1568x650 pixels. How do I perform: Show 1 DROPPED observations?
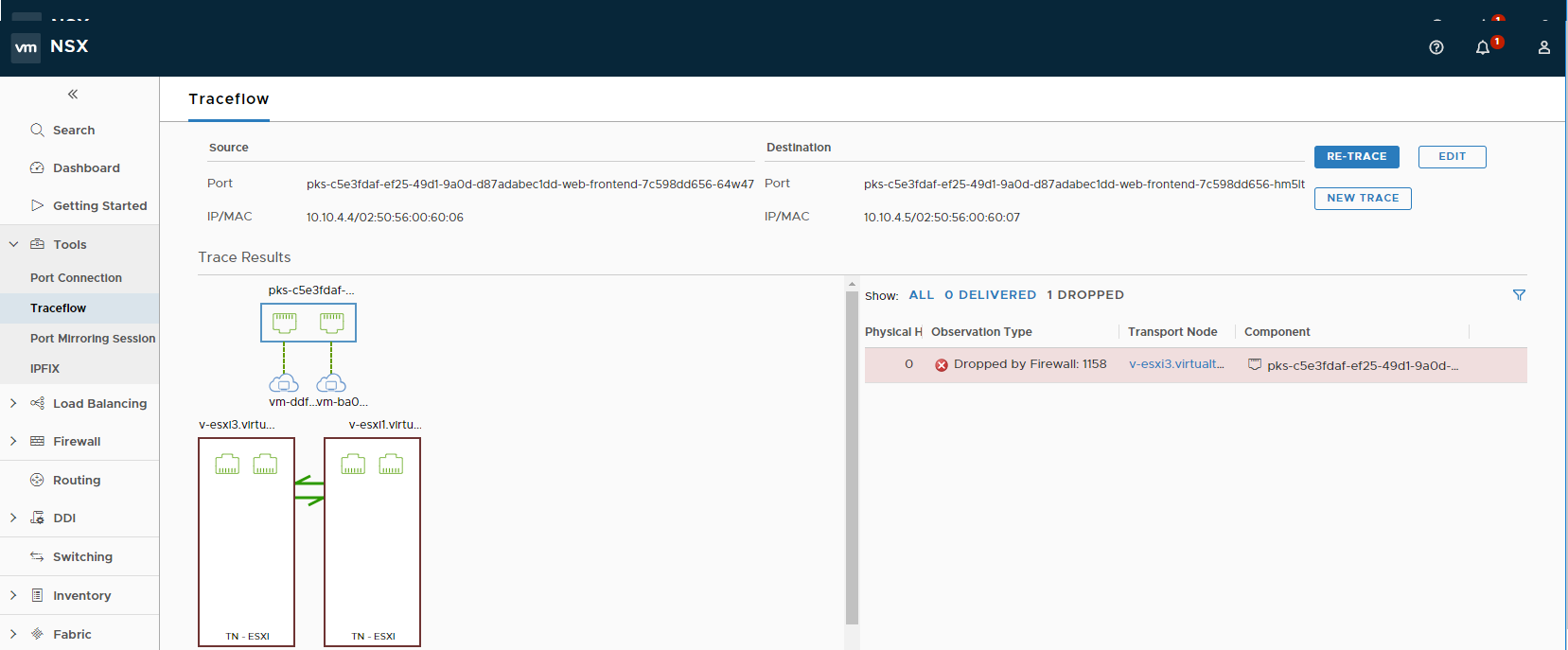point(1085,295)
